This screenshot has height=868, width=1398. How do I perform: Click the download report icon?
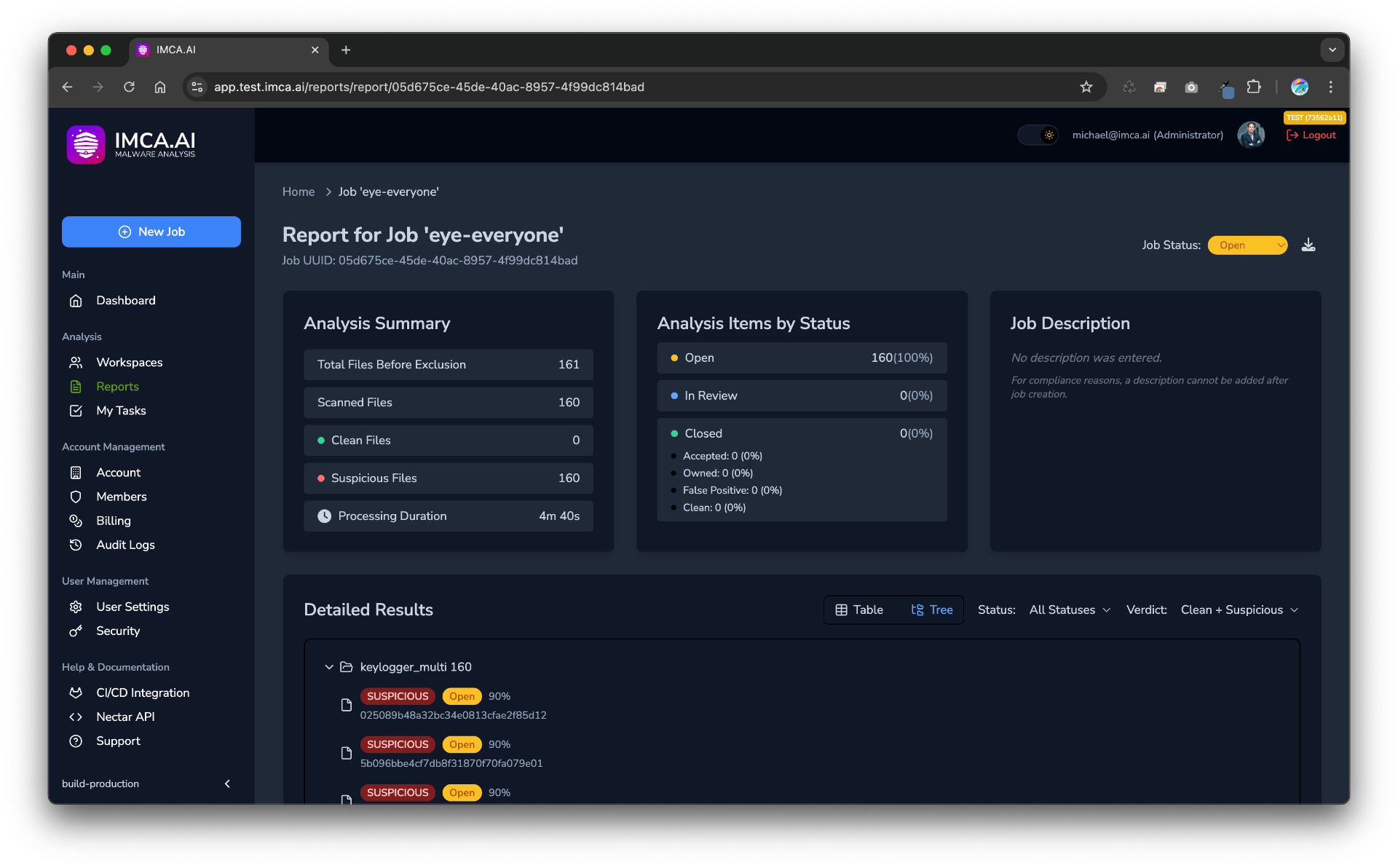pyautogui.click(x=1308, y=245)
